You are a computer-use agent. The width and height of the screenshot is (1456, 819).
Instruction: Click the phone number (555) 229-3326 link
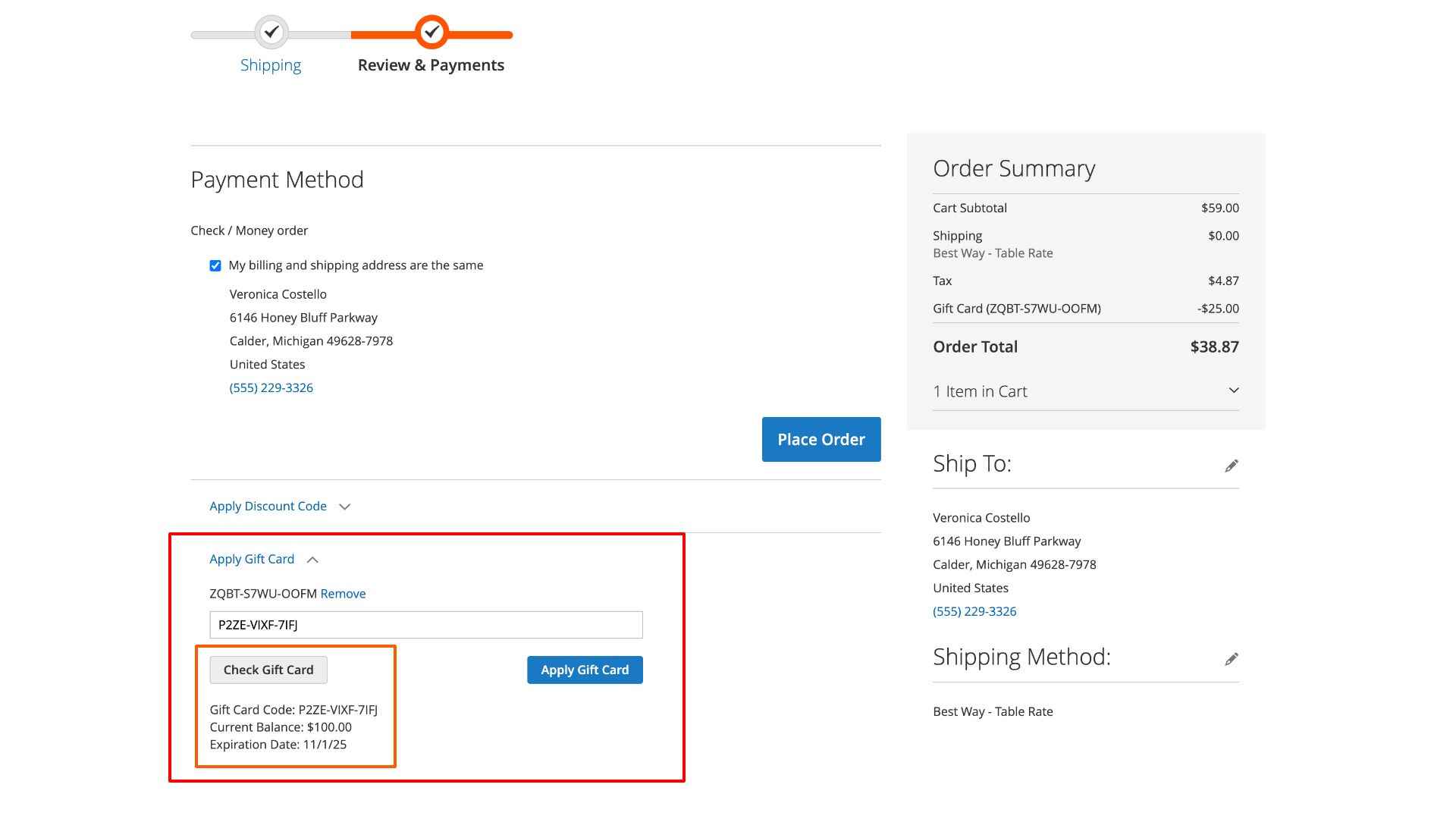tap(270, 387)
